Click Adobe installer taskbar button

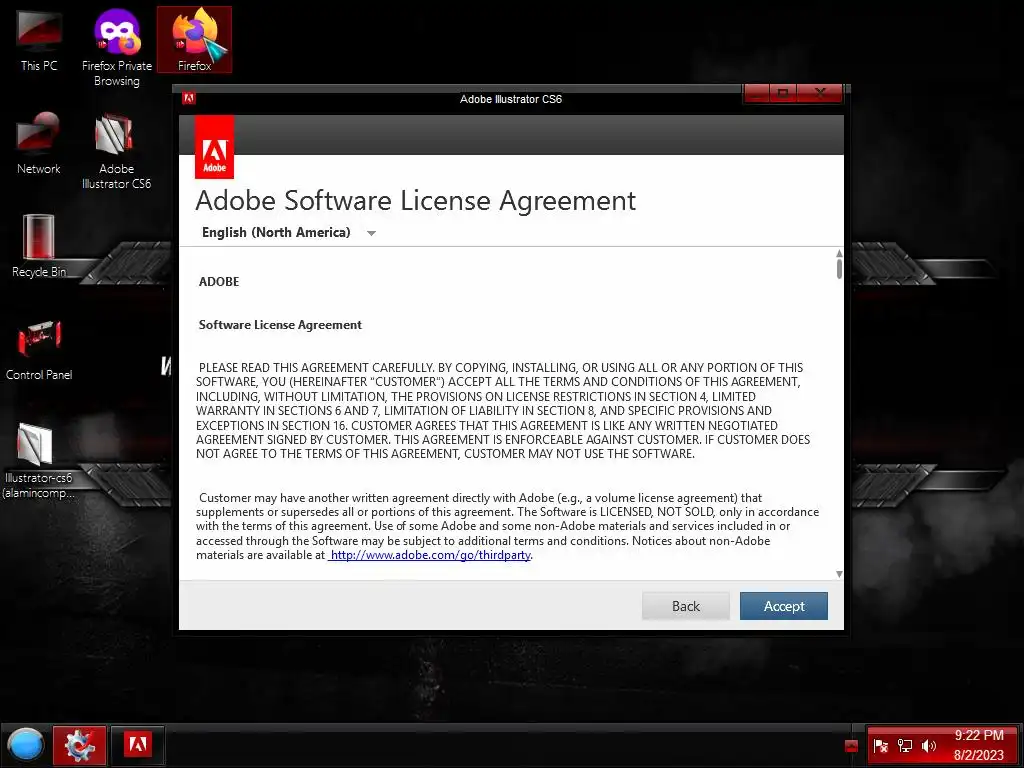[137, 745]
